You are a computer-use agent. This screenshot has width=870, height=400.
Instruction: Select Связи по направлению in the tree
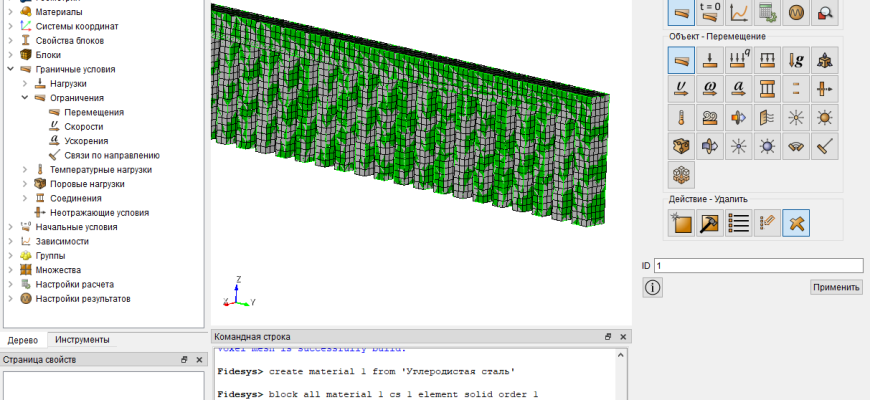(111, 155)
